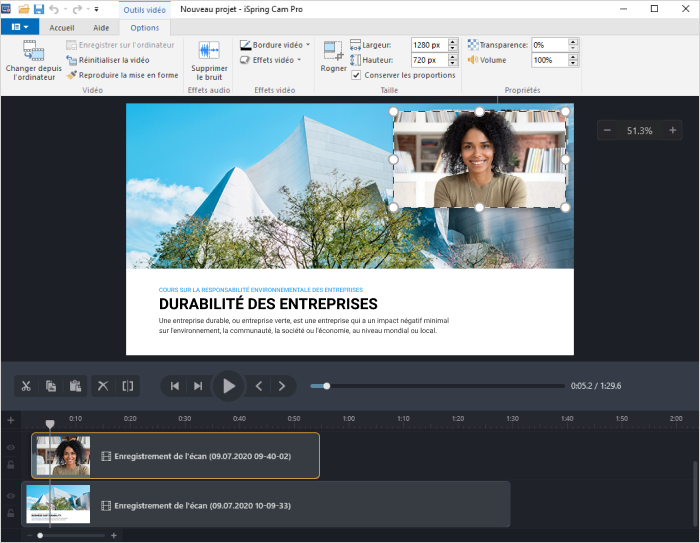Image resolution: width=700 pixels, height=543 pixels.
Task: Zoom out the timeline with minus
Action: [29, 535]
